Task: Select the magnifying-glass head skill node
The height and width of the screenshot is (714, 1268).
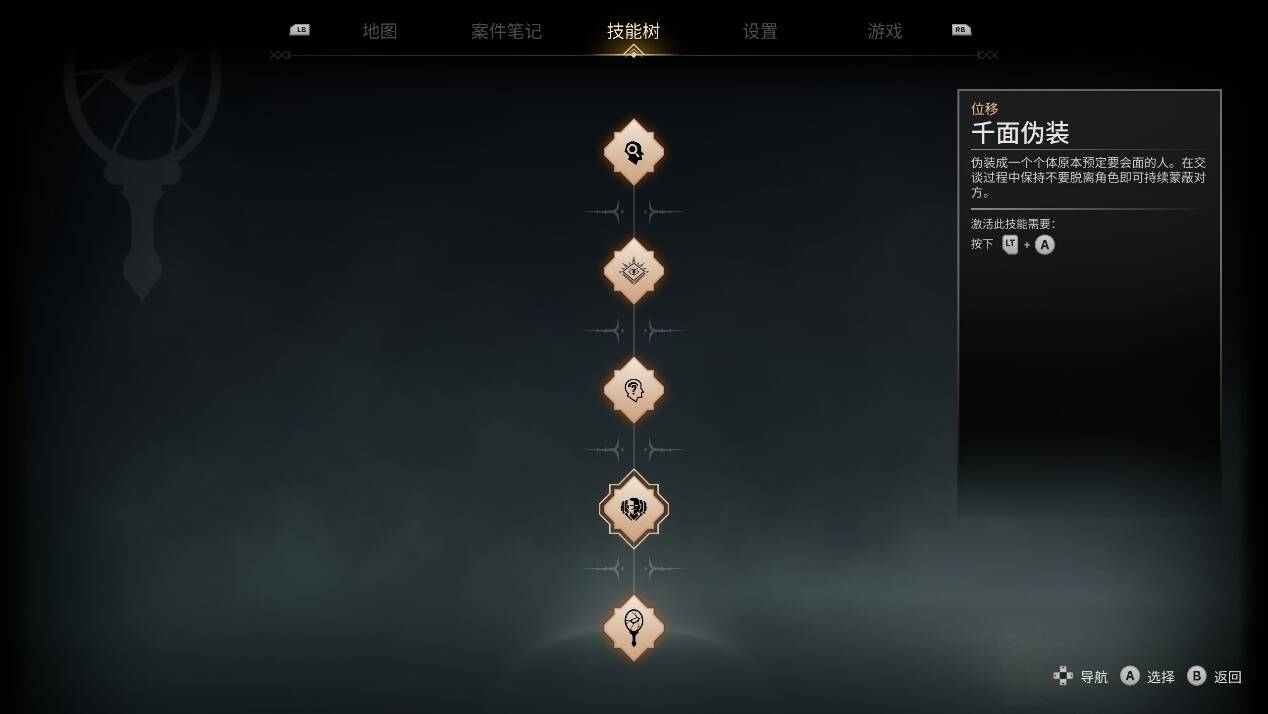Action: (x=634, y=152)
